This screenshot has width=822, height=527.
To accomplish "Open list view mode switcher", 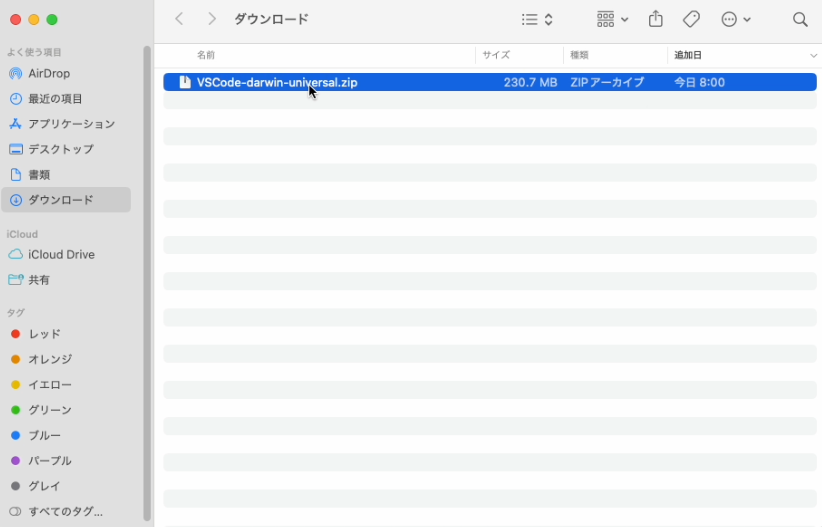I will [x=537, y=19].
